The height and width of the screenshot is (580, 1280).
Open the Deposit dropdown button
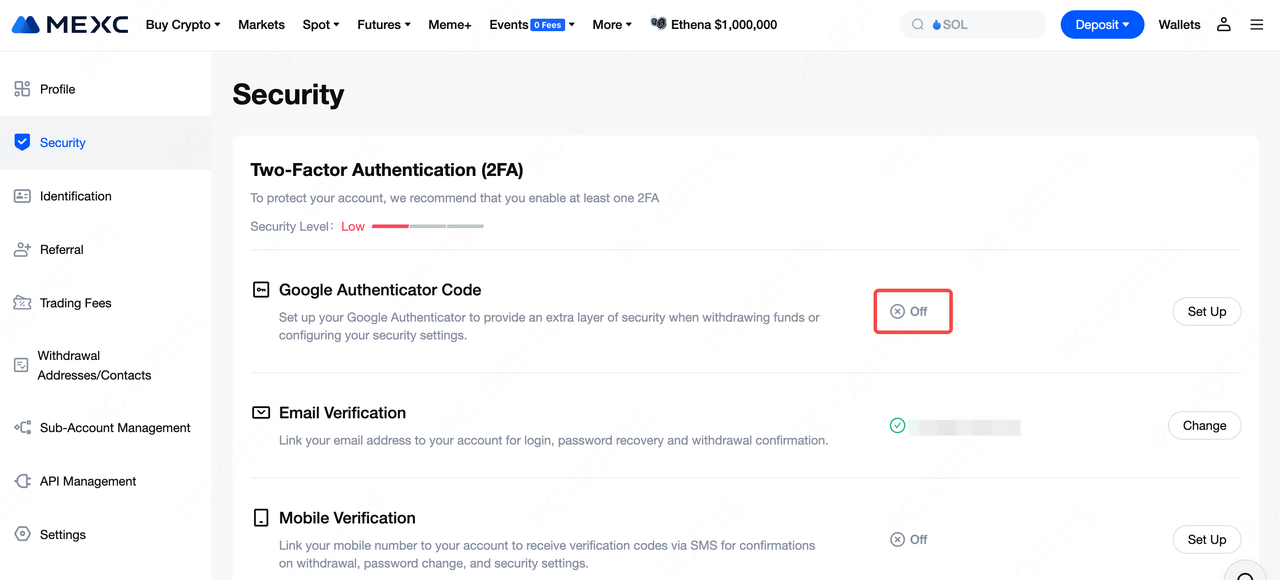pos(1101,24)
